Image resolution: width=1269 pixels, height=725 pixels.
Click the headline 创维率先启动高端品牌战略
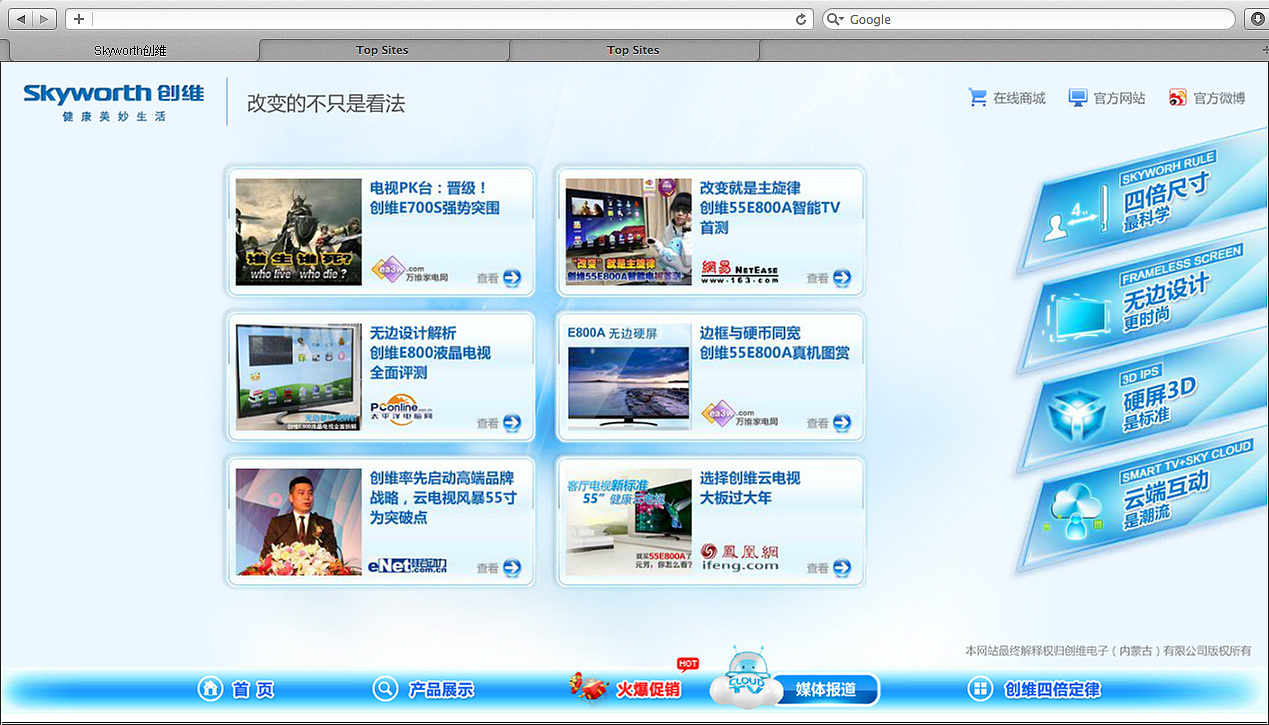pyautogui.click(x=443, y=497)
